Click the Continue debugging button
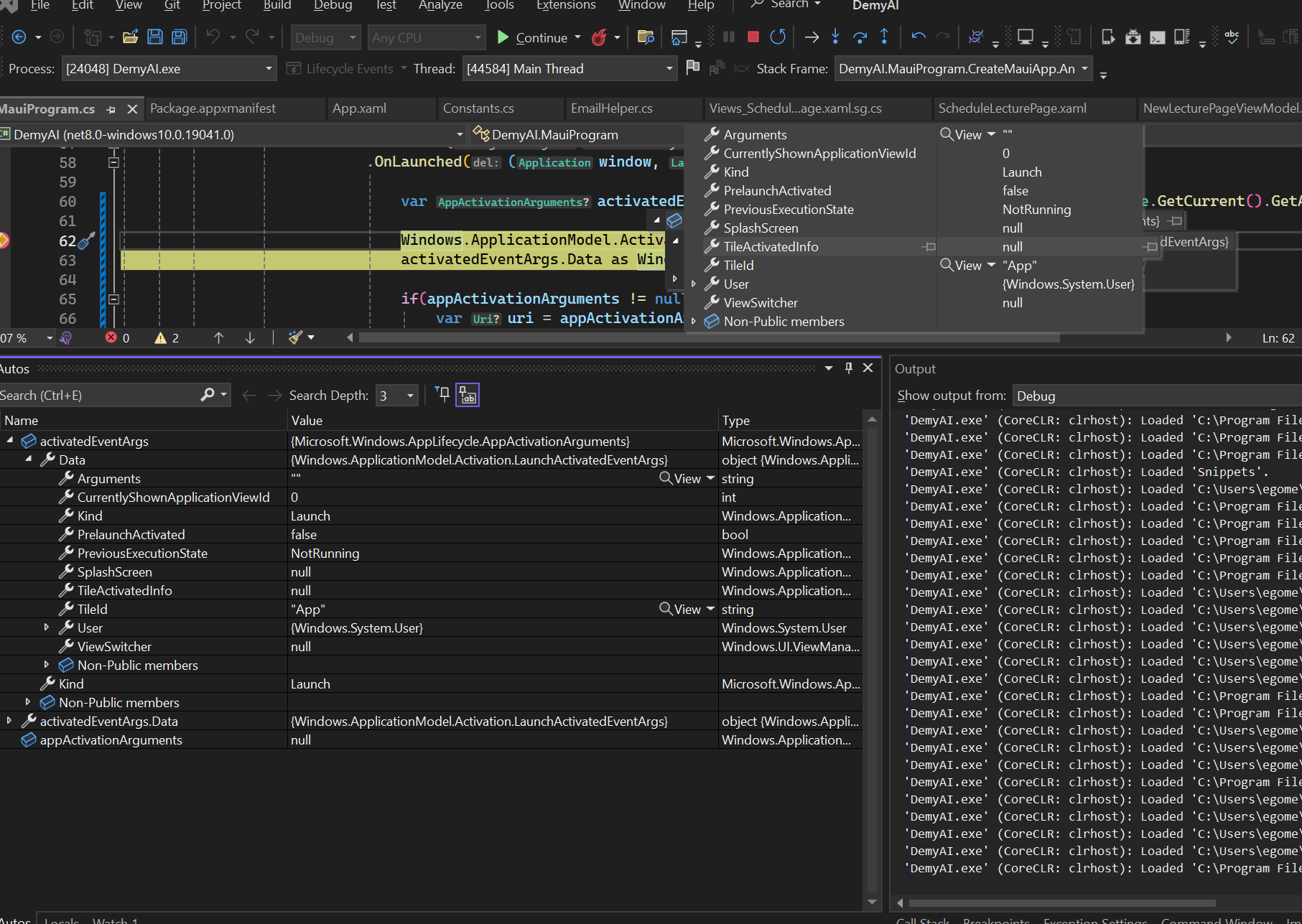This screenshot has height=924, width=1302. (x=533, y=37)
